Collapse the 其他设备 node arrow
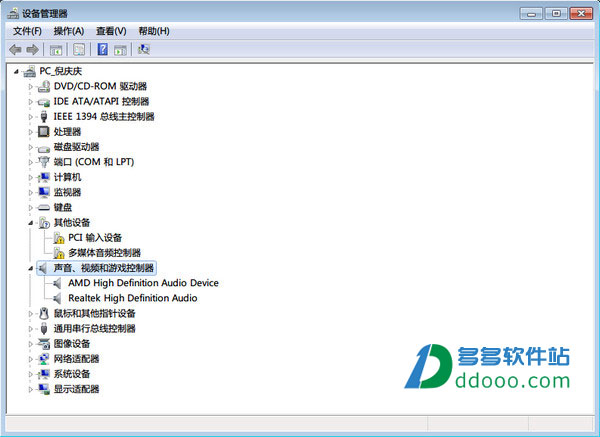600x437 pixels. click(31, 223)
